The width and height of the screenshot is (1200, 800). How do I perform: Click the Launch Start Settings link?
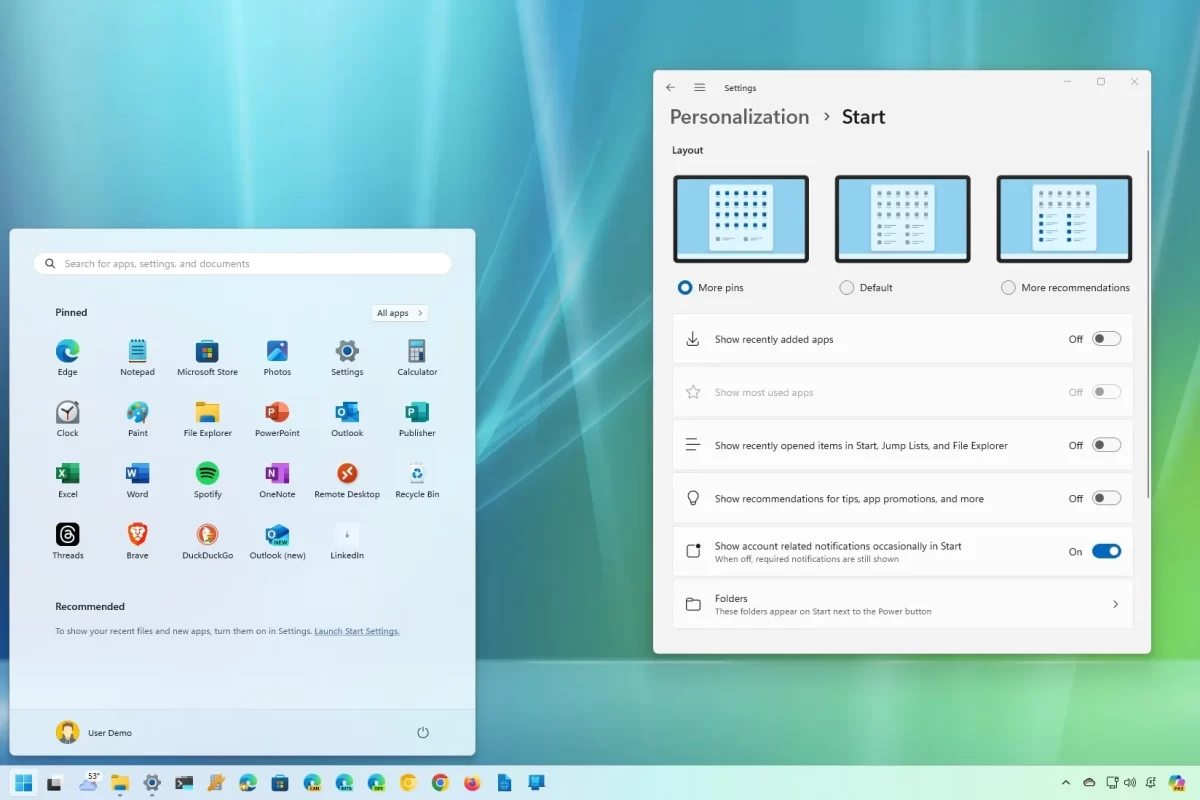point(356,631)
